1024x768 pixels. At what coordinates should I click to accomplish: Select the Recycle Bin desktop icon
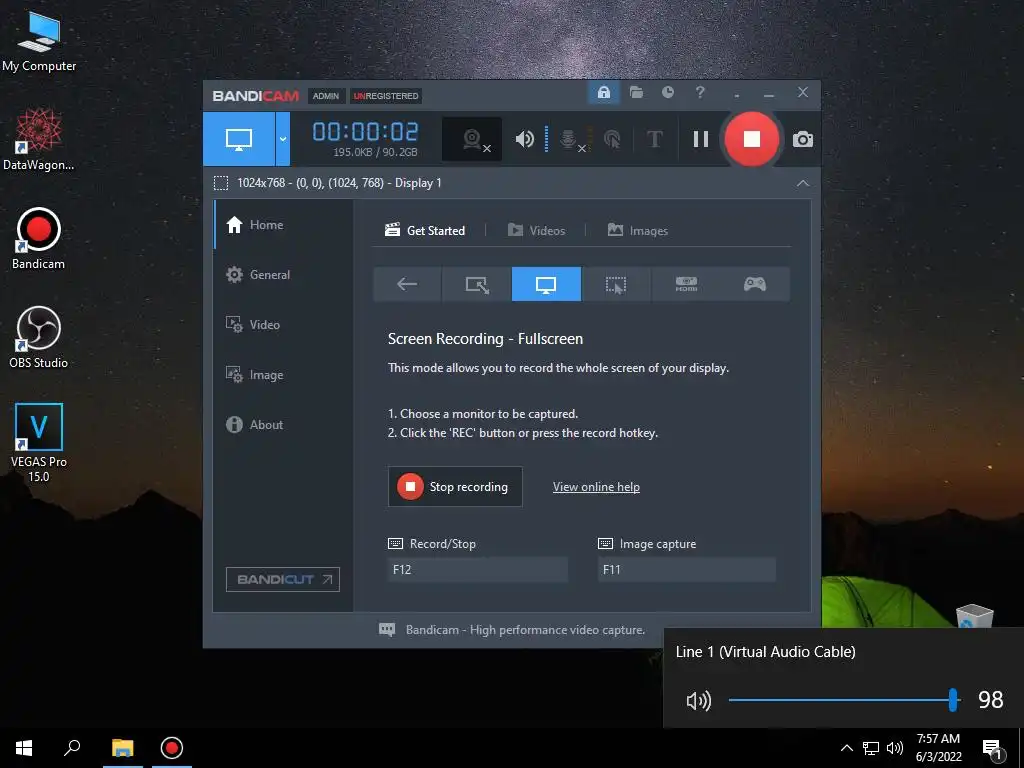click(x=974, y=616)
